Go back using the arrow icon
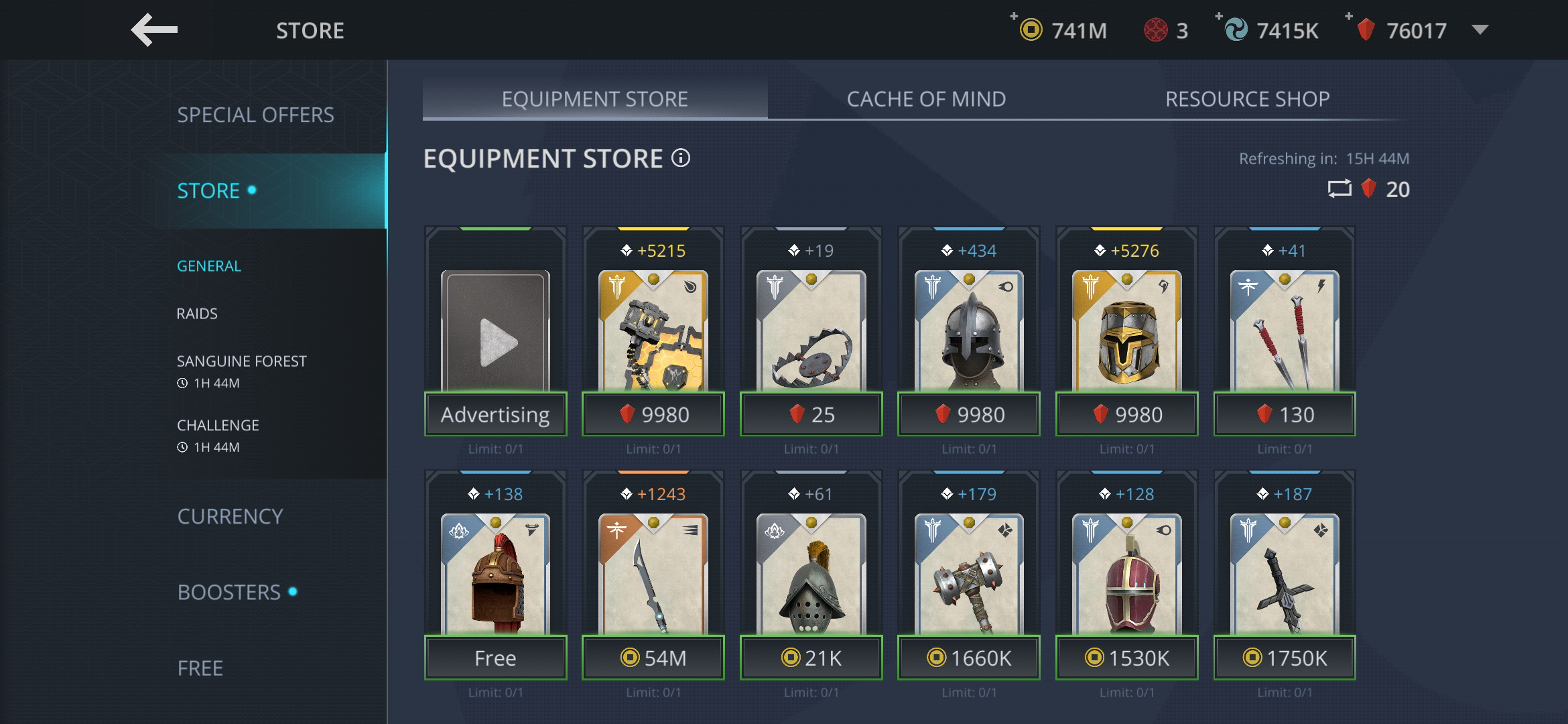The height and width of the screenshot is (724, 1568). [x=154, y=30]
